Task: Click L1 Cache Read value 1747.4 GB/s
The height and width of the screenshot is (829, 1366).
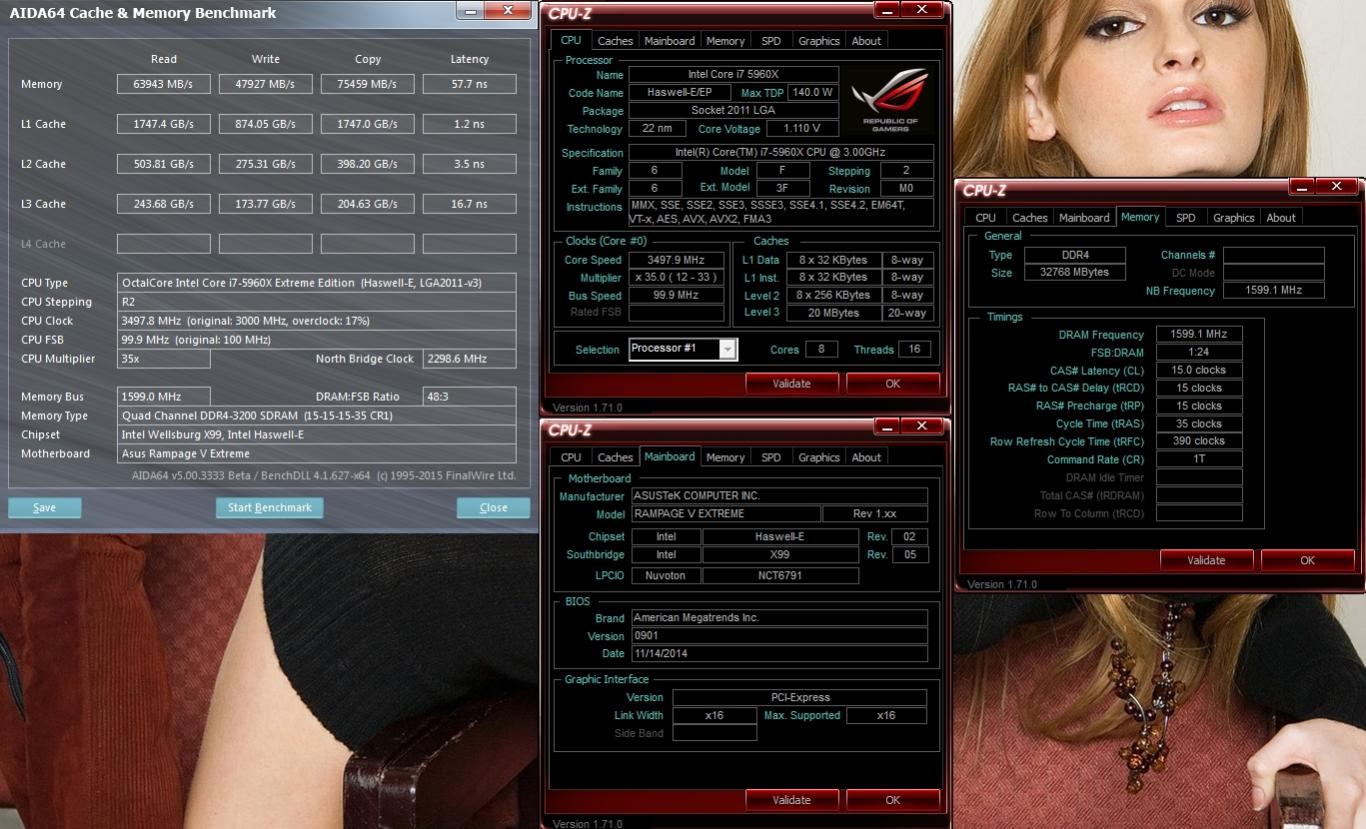Action: [164, 124]
